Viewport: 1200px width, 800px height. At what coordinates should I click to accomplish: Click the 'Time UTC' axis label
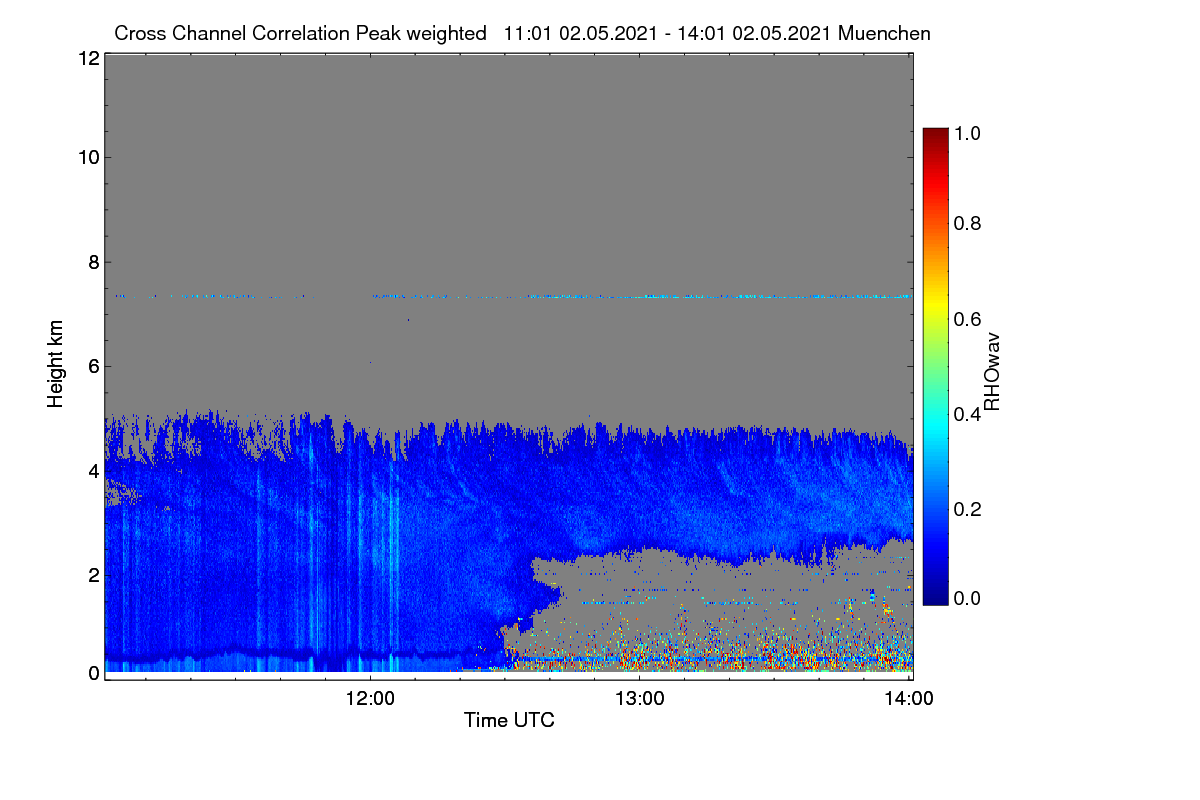click(x=509, y=720)
